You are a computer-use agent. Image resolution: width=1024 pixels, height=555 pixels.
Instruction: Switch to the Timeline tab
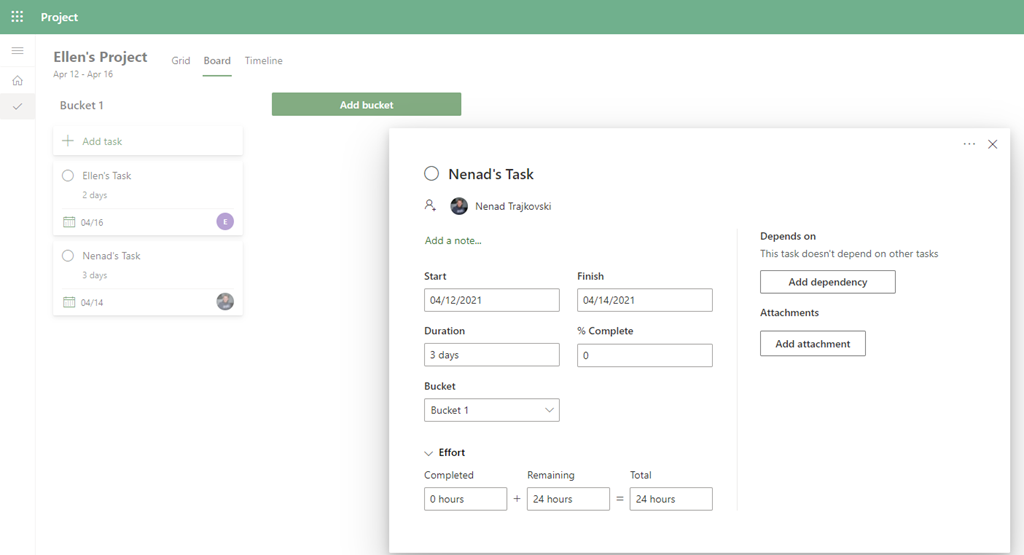[264, 61]
